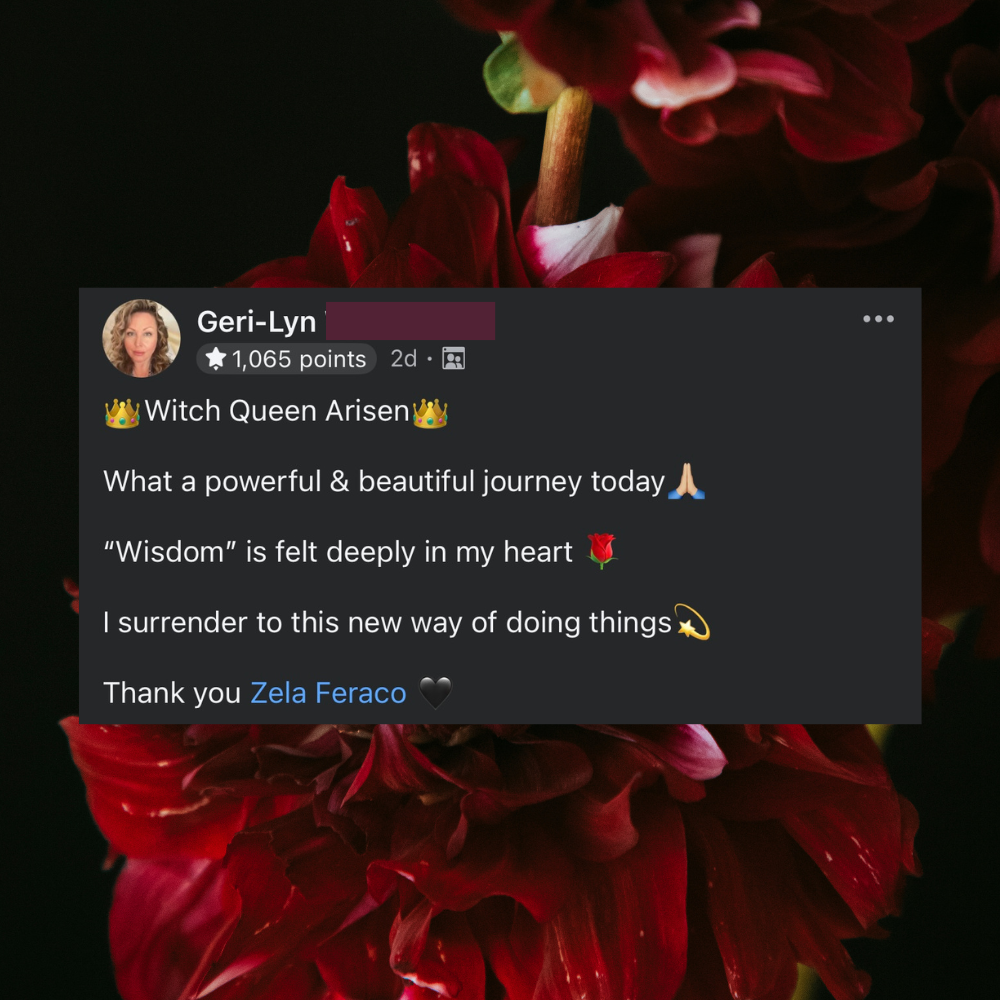The image size is (1000, 1000).
Task: Click the "Wisdom" is felt deeply line
Action: pyautogui.click(x=338, y=552)
